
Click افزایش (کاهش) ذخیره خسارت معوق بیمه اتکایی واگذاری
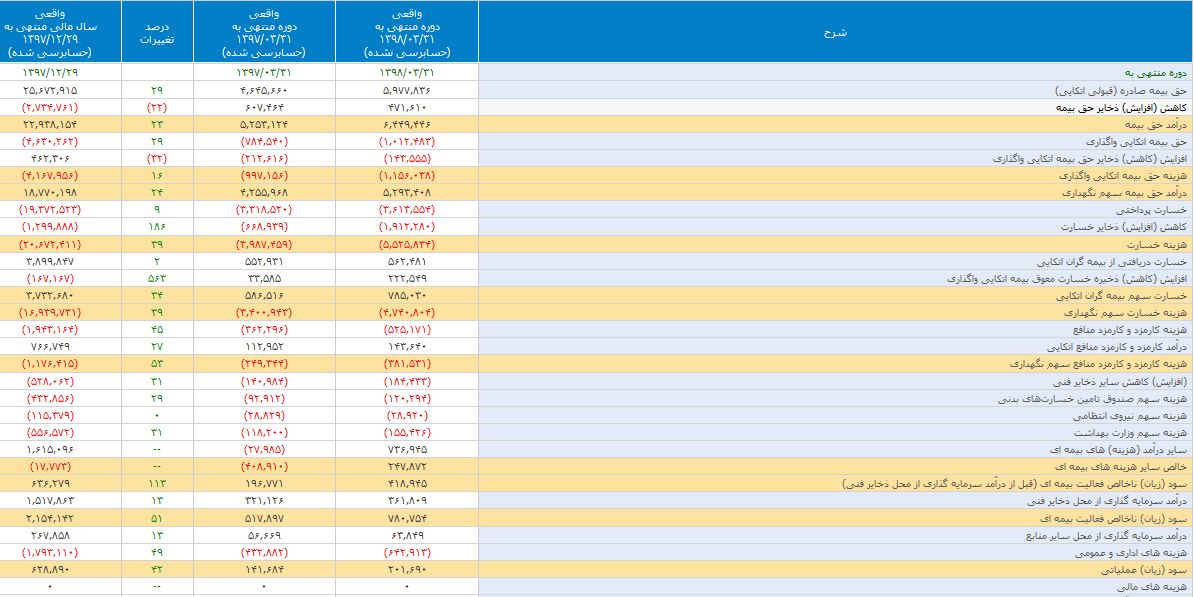[x=1066, y=278]
